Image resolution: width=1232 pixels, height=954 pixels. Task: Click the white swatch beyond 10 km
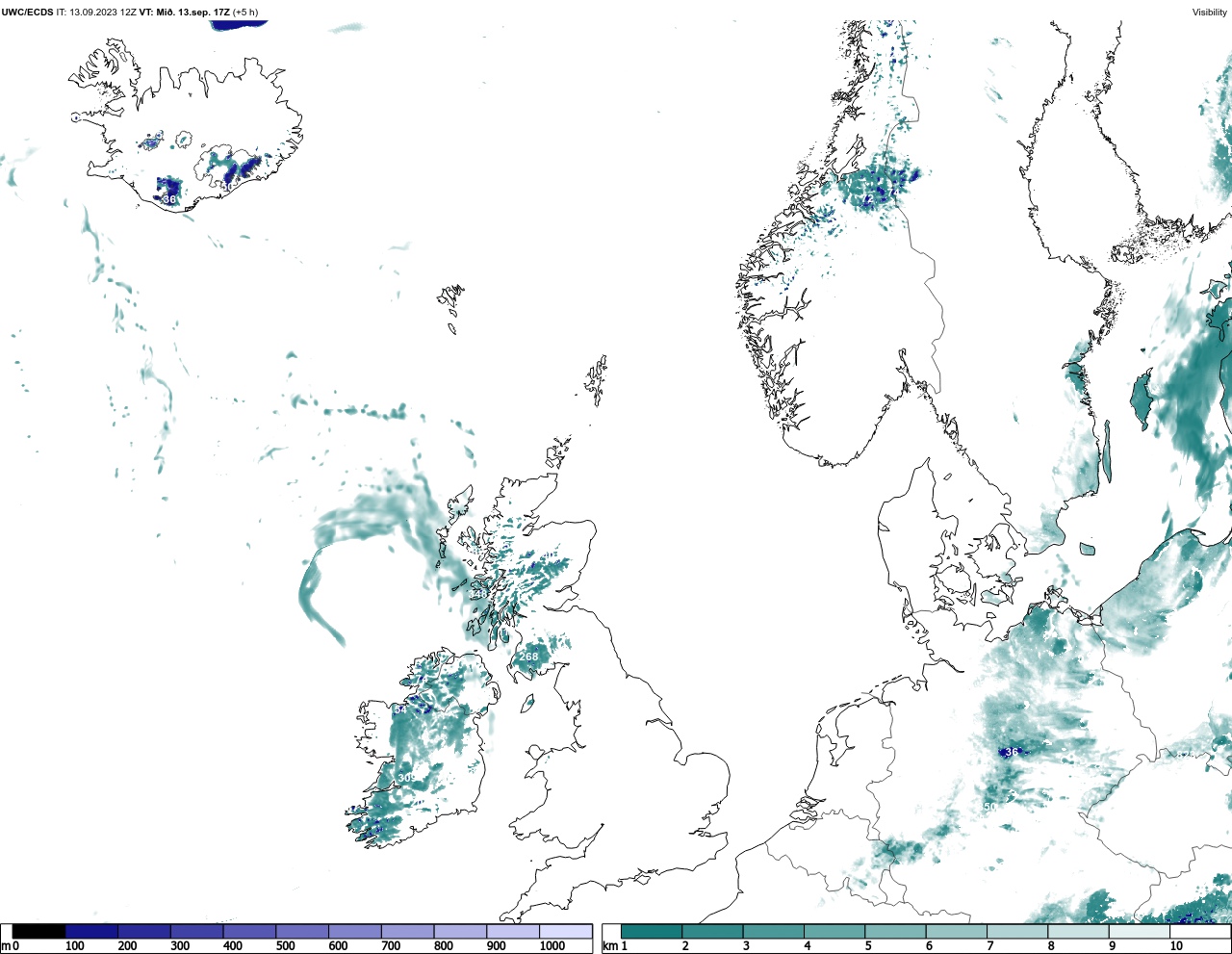pos(1200,931)
